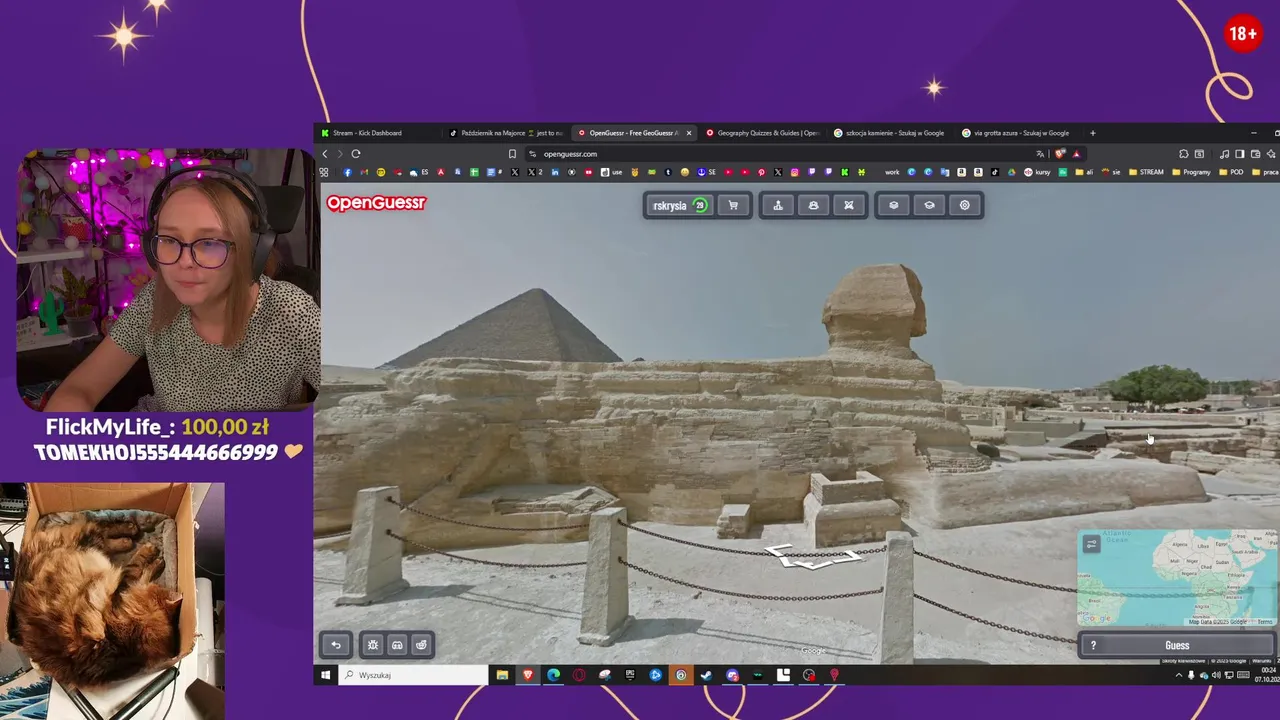Open the work bookmark

coord(892,172)
